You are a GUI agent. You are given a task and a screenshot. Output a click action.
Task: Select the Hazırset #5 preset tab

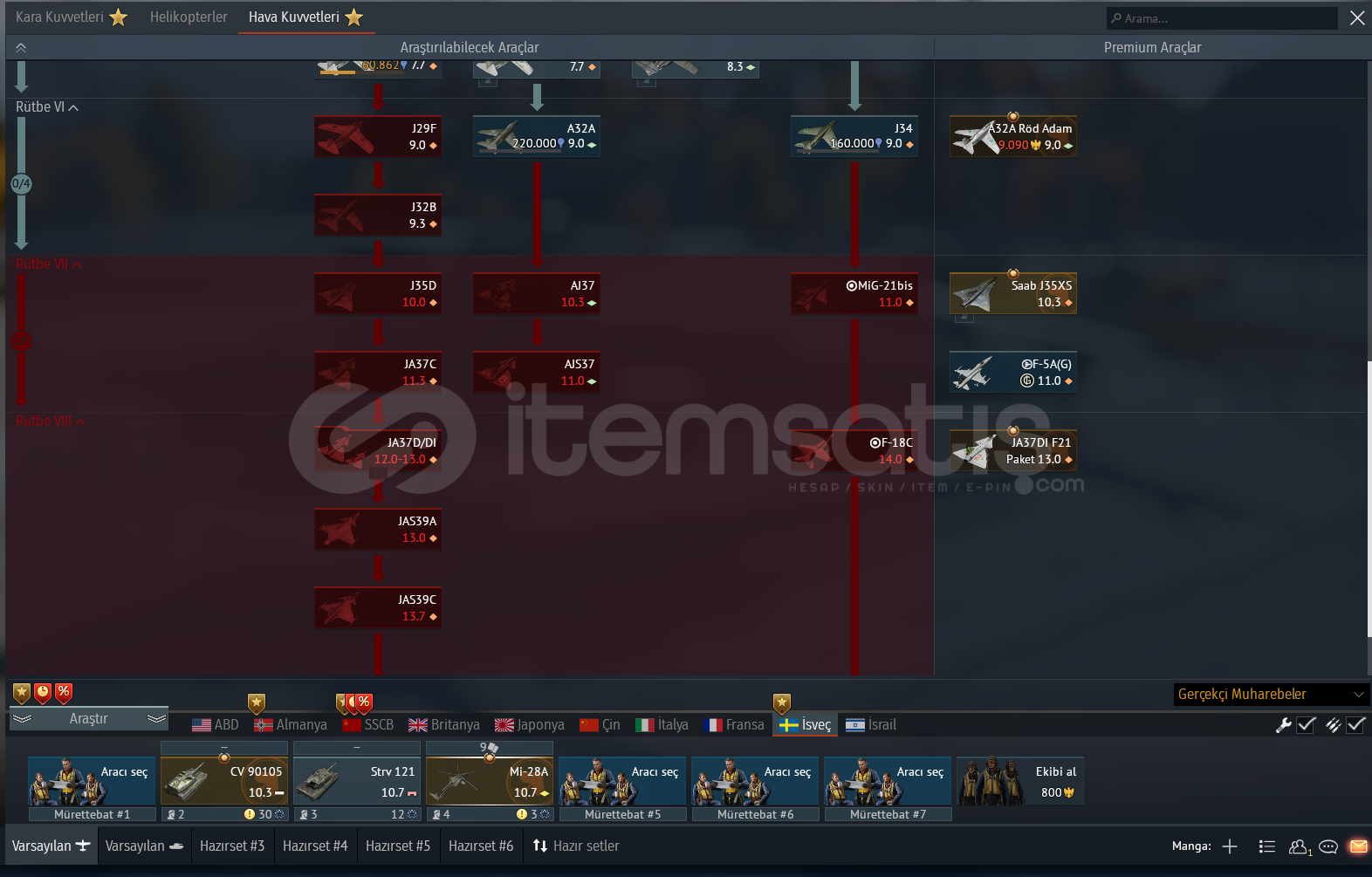point(398,846)
